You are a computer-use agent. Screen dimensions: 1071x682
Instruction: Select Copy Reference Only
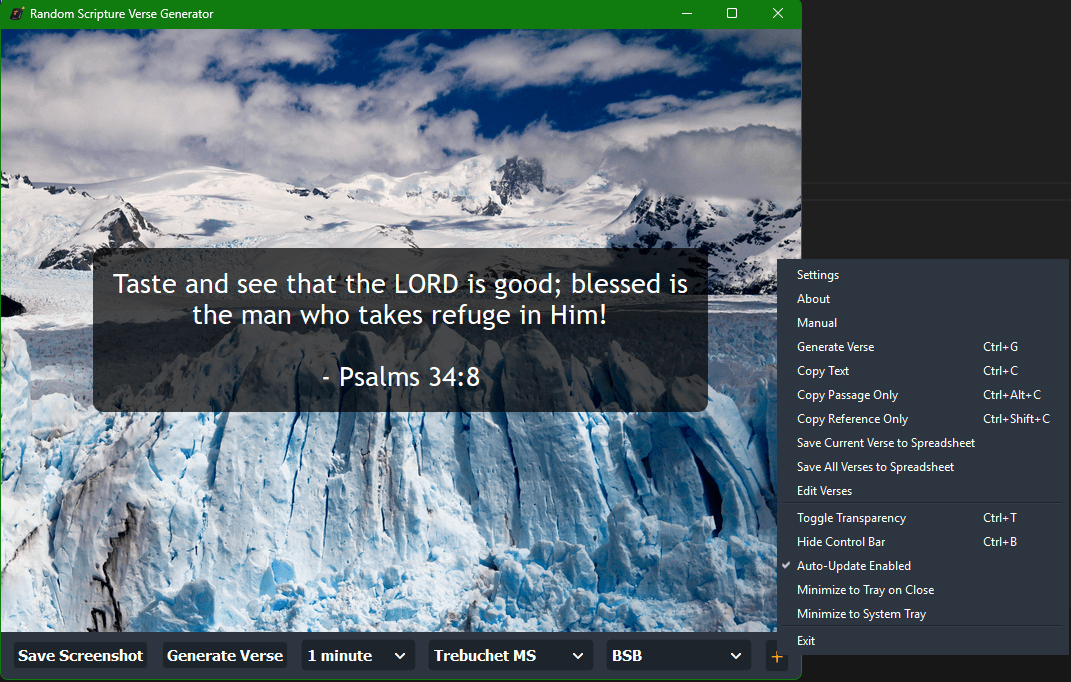coord(852,418)
